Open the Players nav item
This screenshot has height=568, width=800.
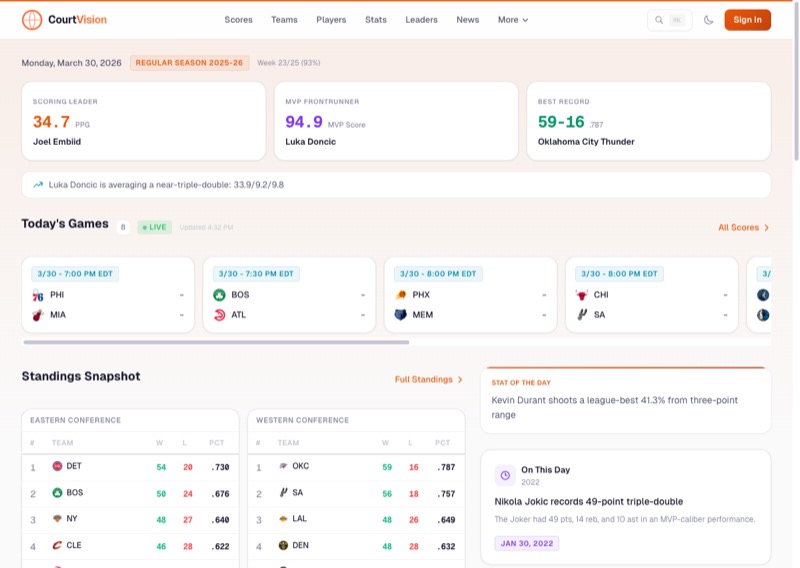(x=331, y=20)
